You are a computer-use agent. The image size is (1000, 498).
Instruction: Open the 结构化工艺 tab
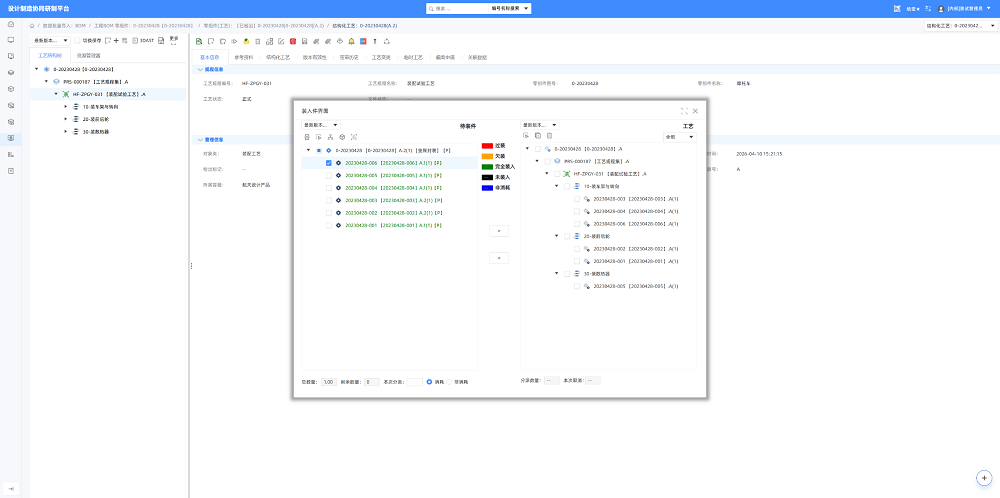pos(278,57)
